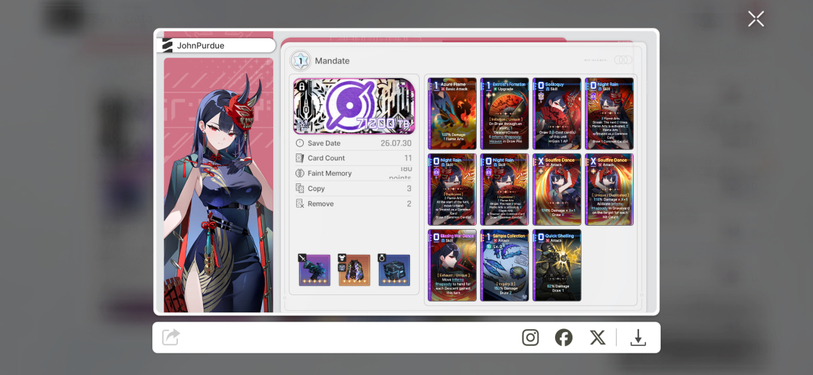Click the purple save data banner
The image size is (813, 375).
(354, 106)
